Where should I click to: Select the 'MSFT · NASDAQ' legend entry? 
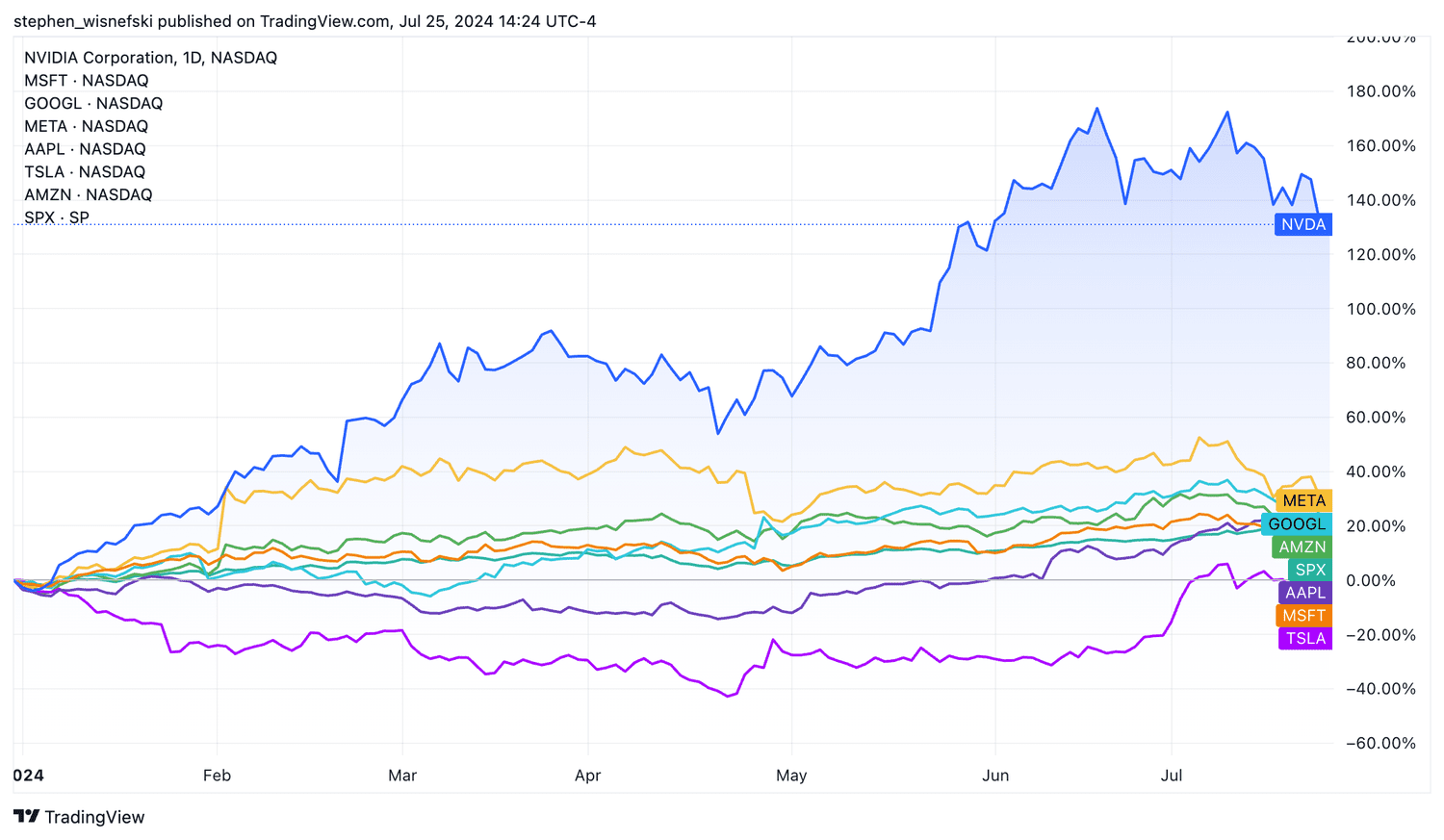pos(87,81)
